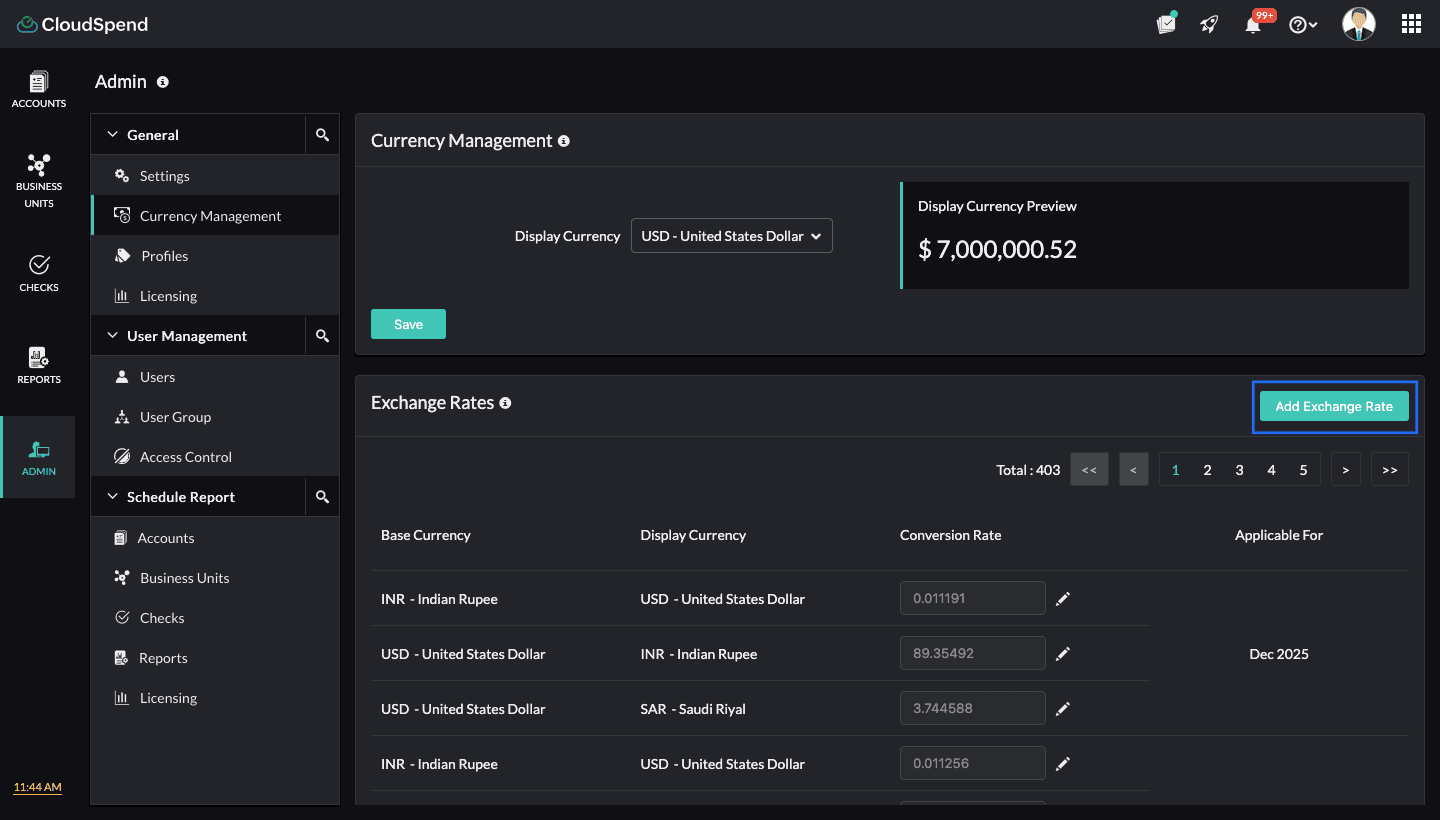
Task: Open the Profiles settings page
Action: click(166, 255)
